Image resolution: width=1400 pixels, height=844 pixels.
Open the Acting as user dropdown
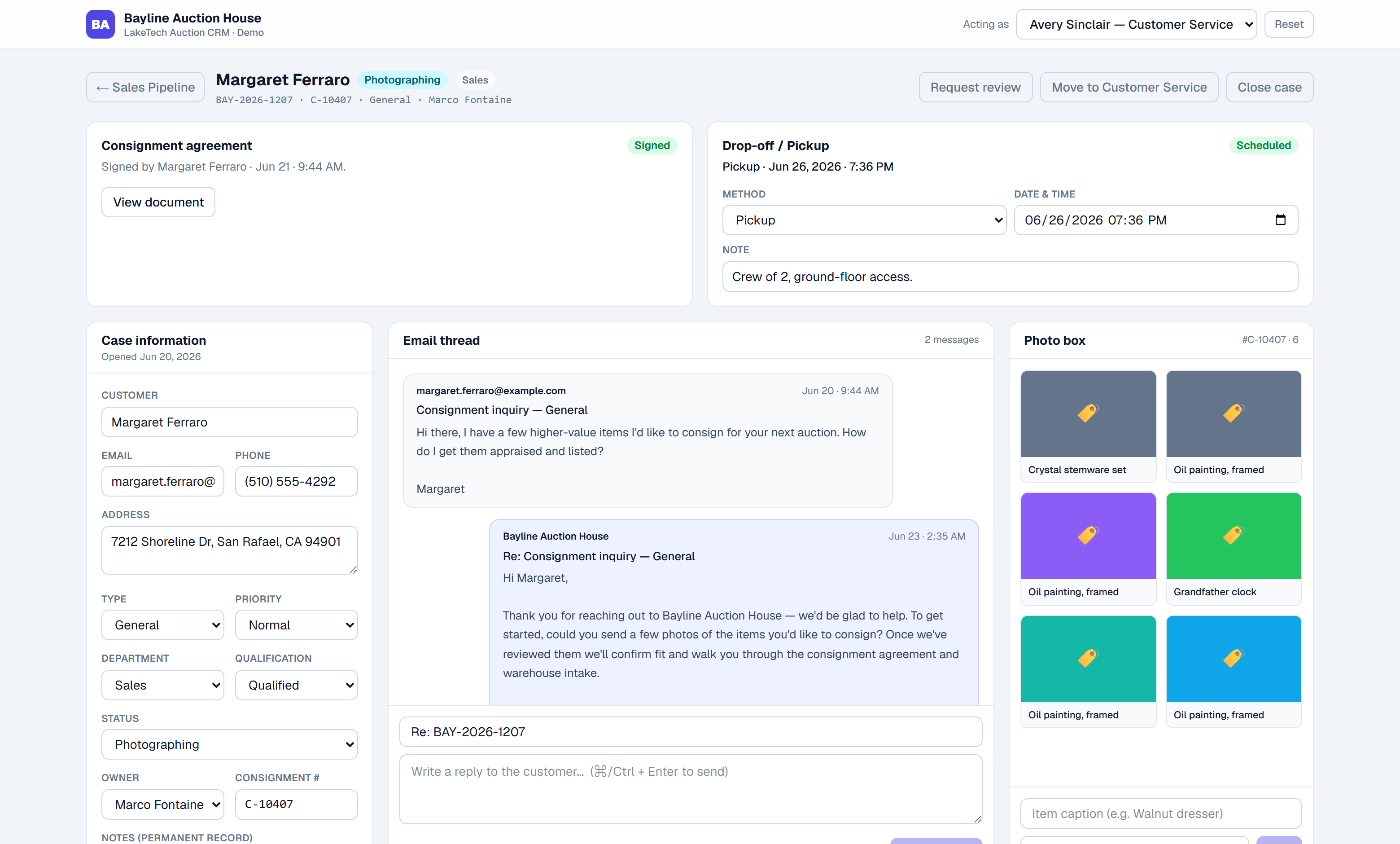(x=1136, y=24)
